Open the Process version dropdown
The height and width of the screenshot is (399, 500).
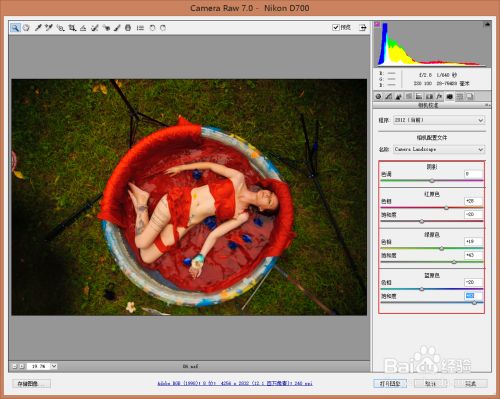(439, 120)
